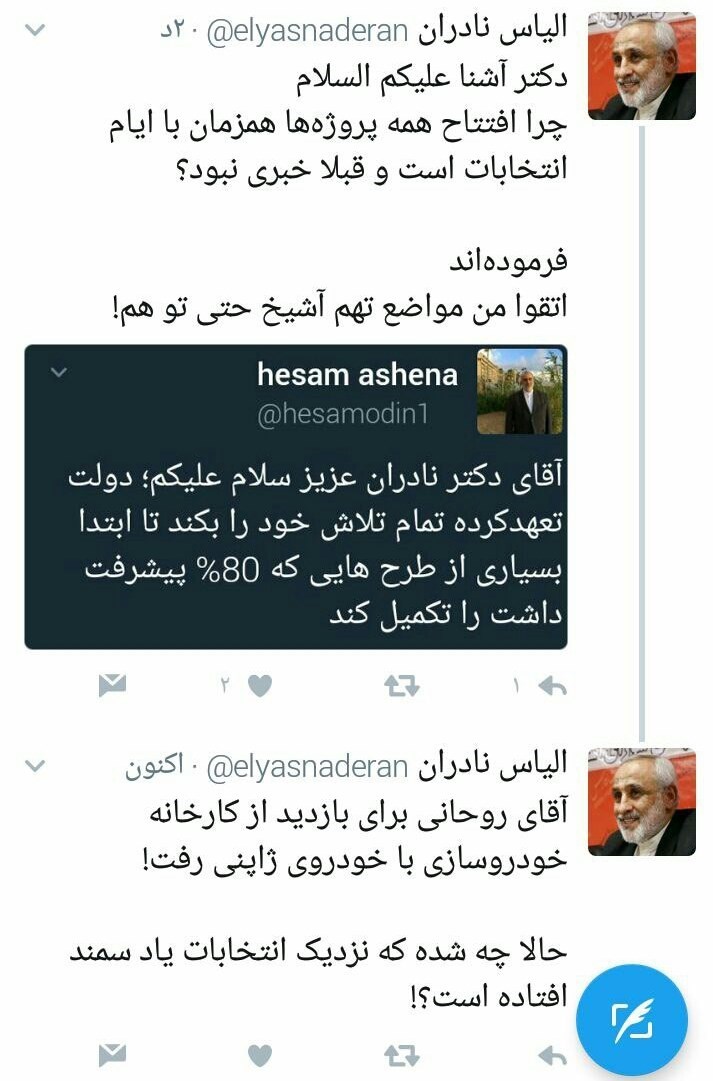The image size is (713, 1081).
Task: Open @elyasnaderan handle on second tweet
Action: coord(308,767)
